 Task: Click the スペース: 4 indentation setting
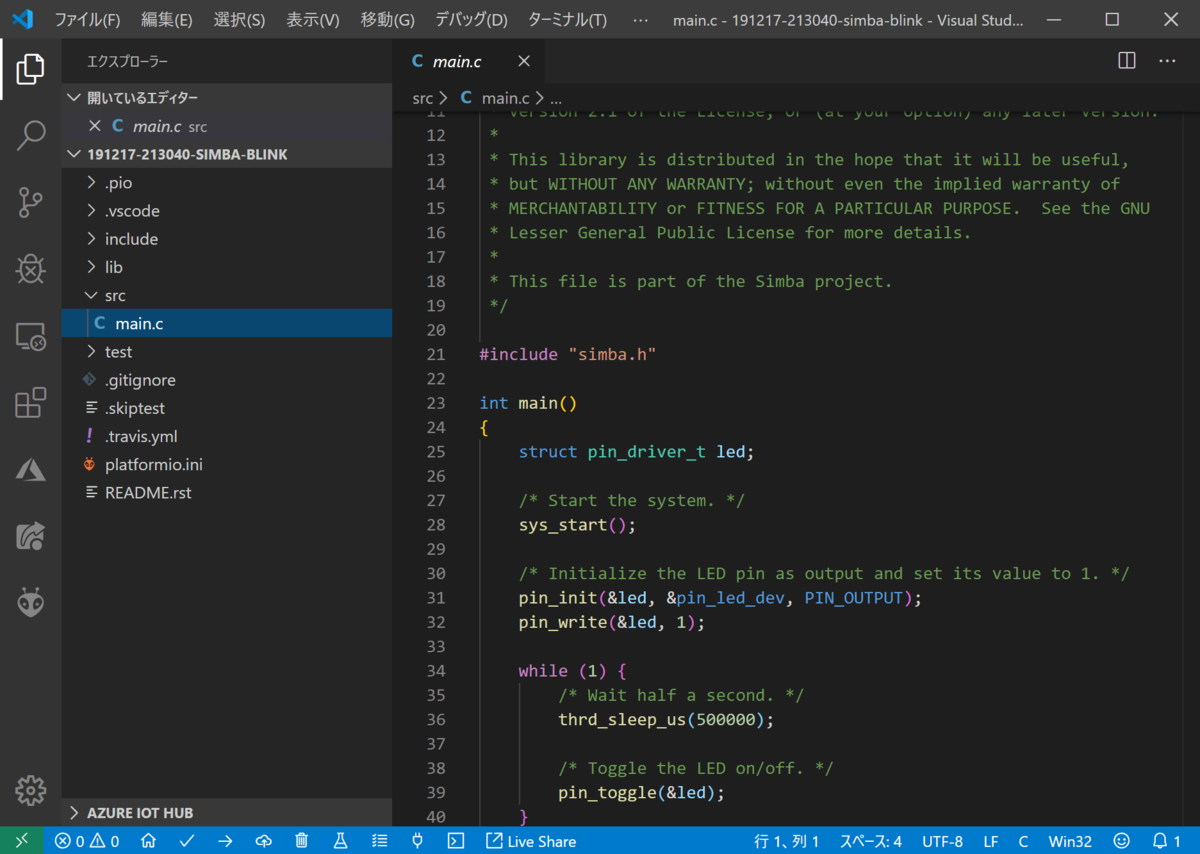point(870,841)
